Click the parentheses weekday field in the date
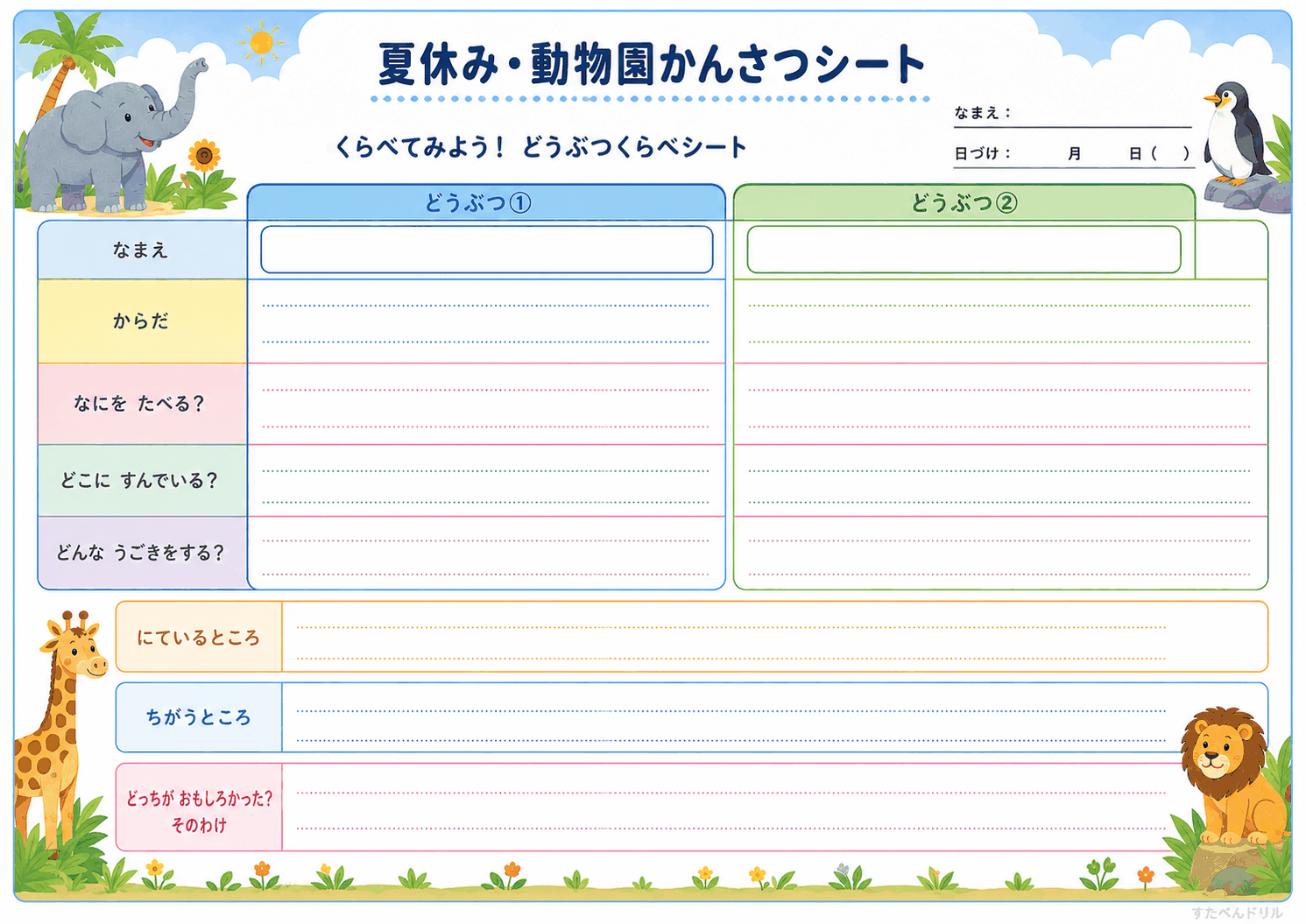Viewport: 1306px width, 924px height. pyautogui.click(x=1171, y=153)
